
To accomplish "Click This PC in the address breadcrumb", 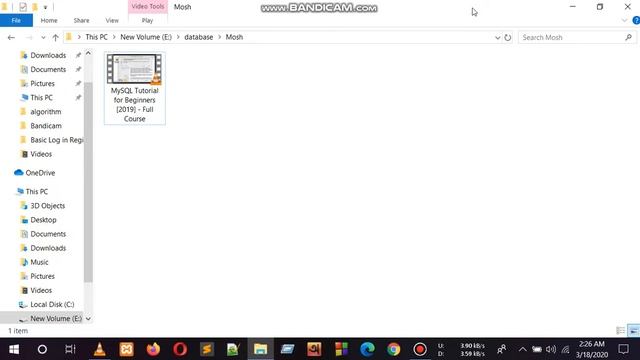I will 96,37.
